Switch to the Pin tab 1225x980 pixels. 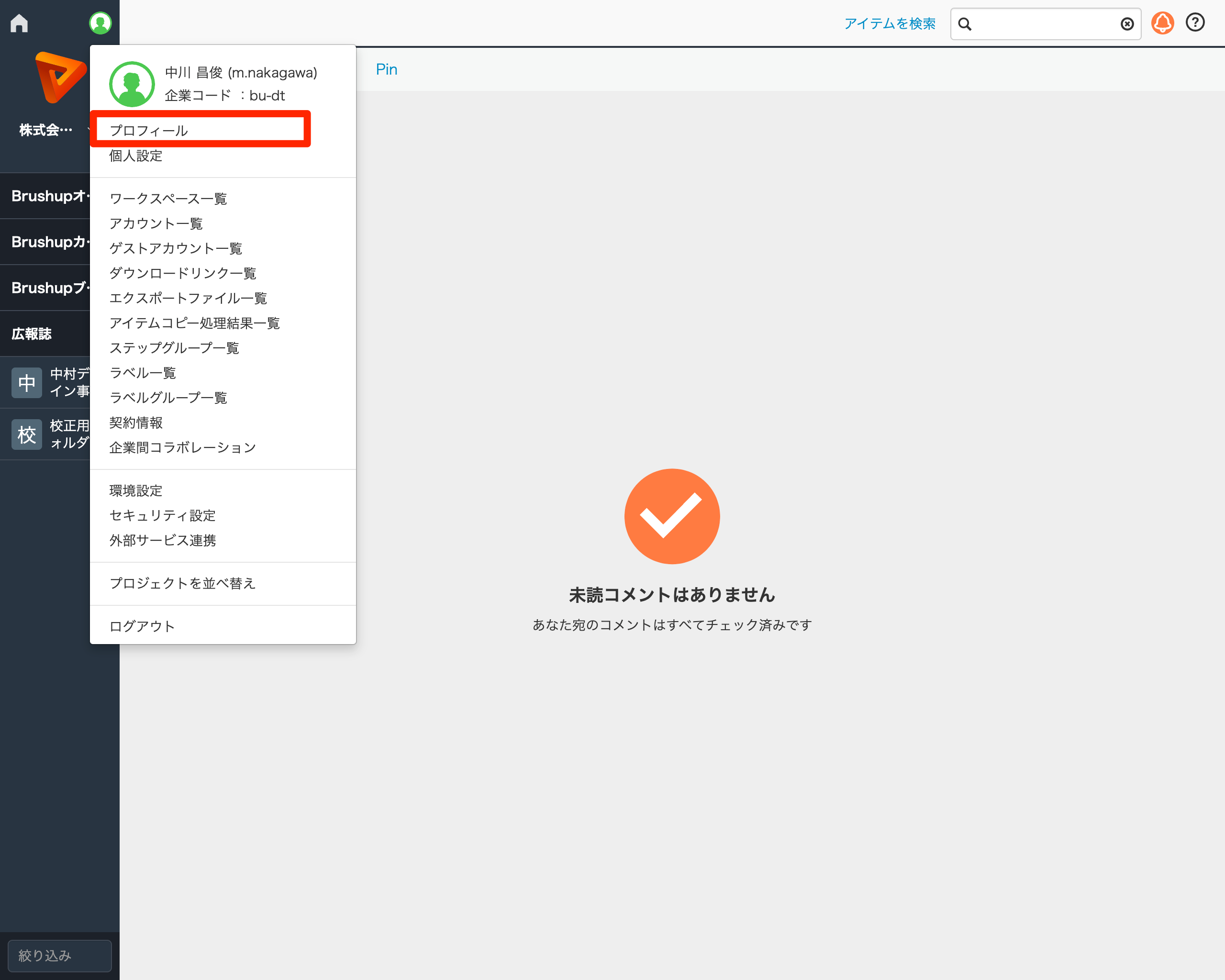[x=386, y=69]
